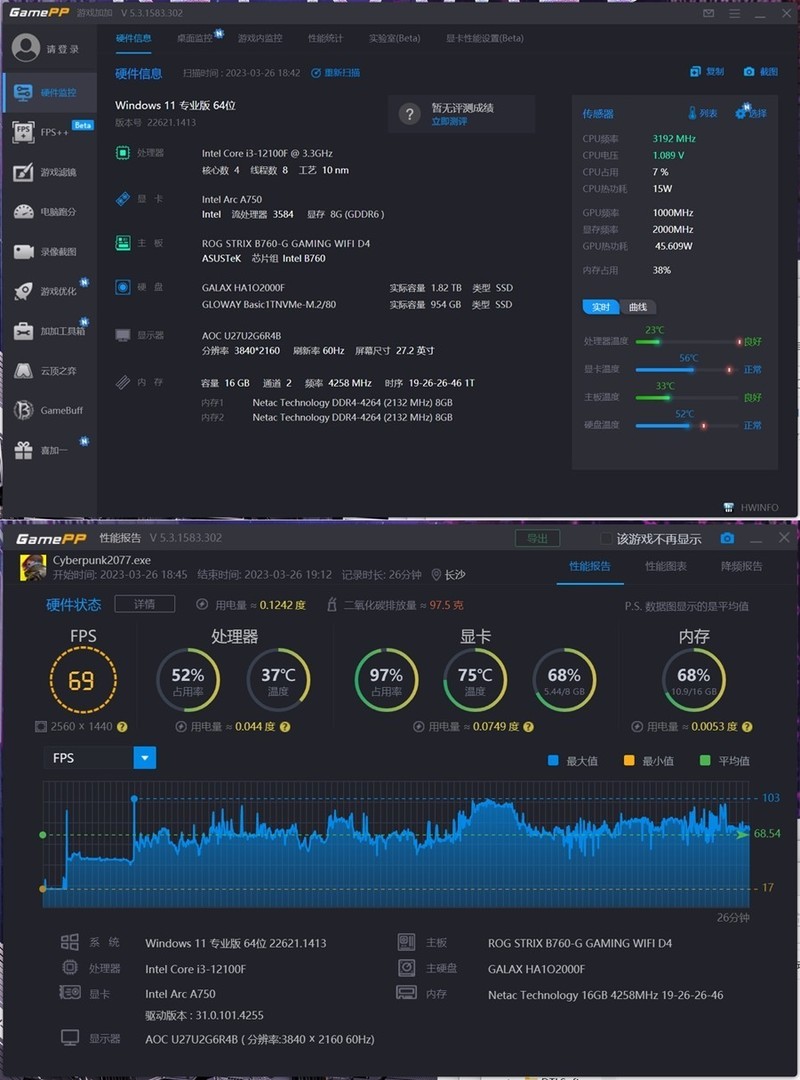Screen dimensions: 800x1080
Task: Open the hamburger menu in GamePP title bar
Action: pyautogui.click(x=735, y=13)
